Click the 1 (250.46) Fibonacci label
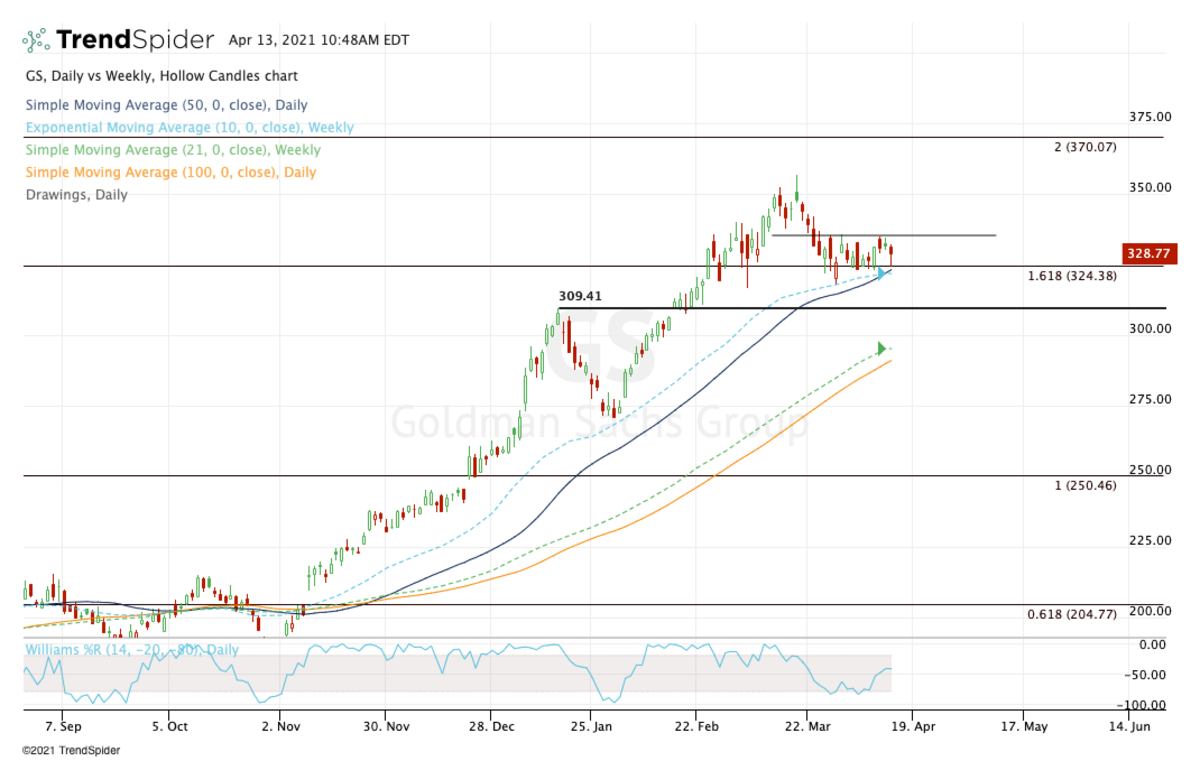This screenshot has width=1200, height=761. coord(1085,485)
